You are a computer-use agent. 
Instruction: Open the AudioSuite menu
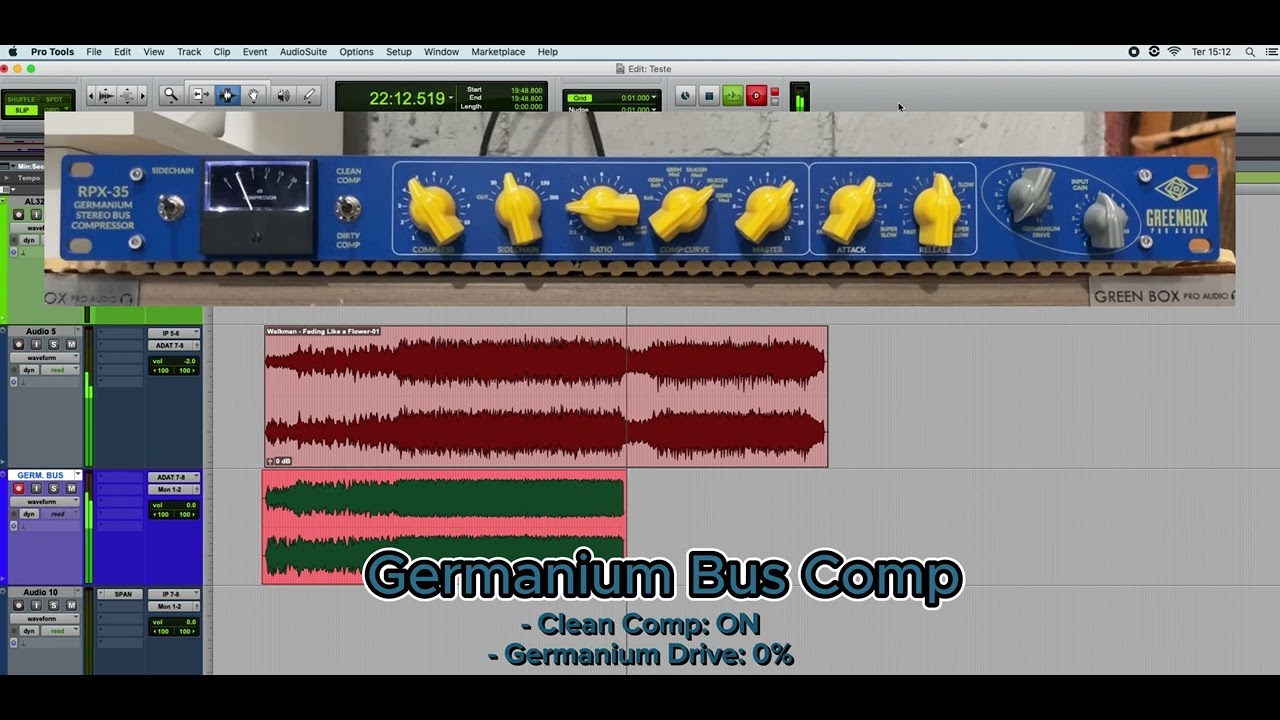pos(303,52)
